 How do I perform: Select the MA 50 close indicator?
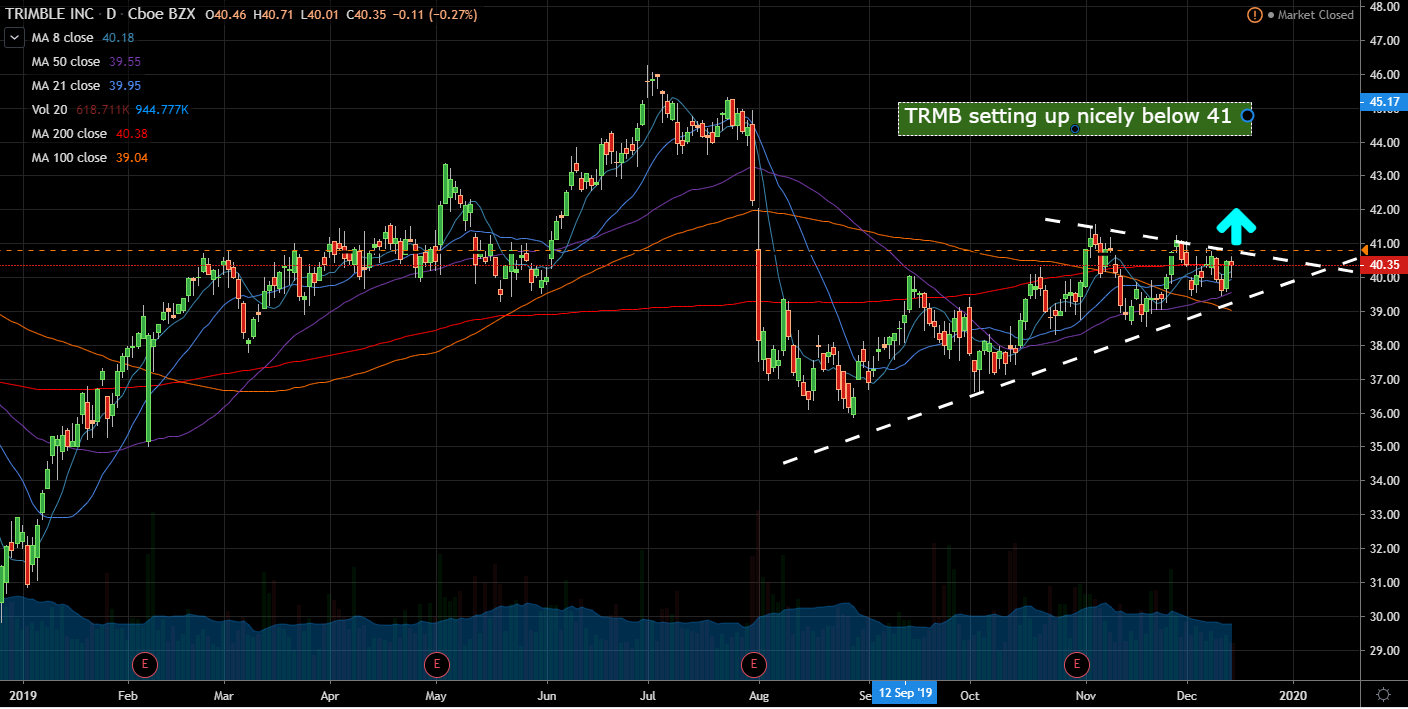tap(66, 62)
